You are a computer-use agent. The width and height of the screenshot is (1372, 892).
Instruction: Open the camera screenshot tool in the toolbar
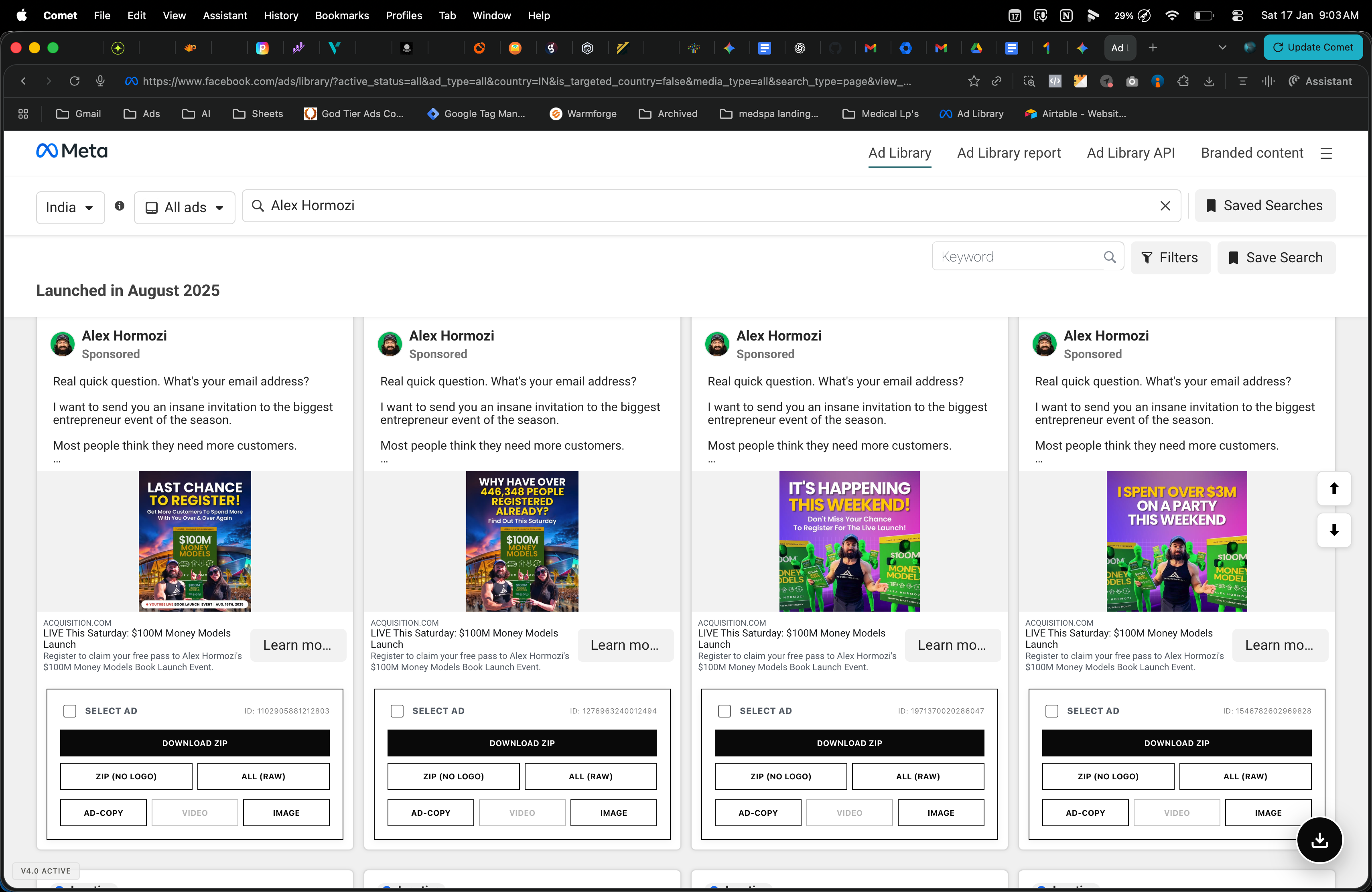tap(1132, 81)
